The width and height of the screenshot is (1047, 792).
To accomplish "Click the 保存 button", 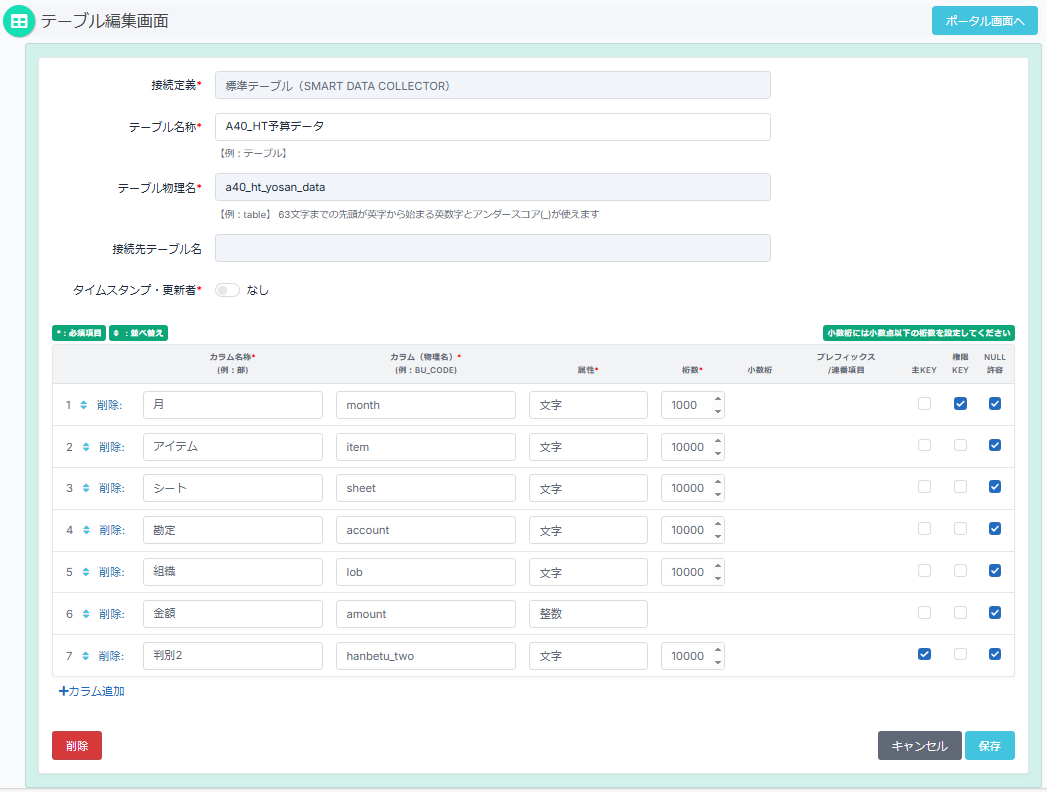I will click(x=989, y=746).
